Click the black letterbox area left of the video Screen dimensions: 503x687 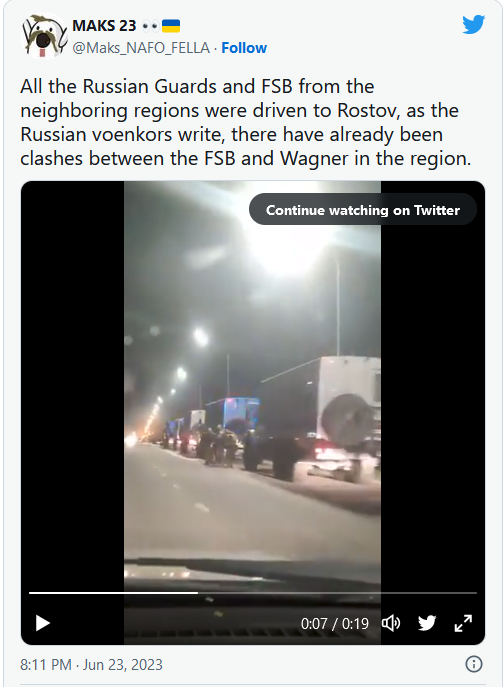point(72,381)
